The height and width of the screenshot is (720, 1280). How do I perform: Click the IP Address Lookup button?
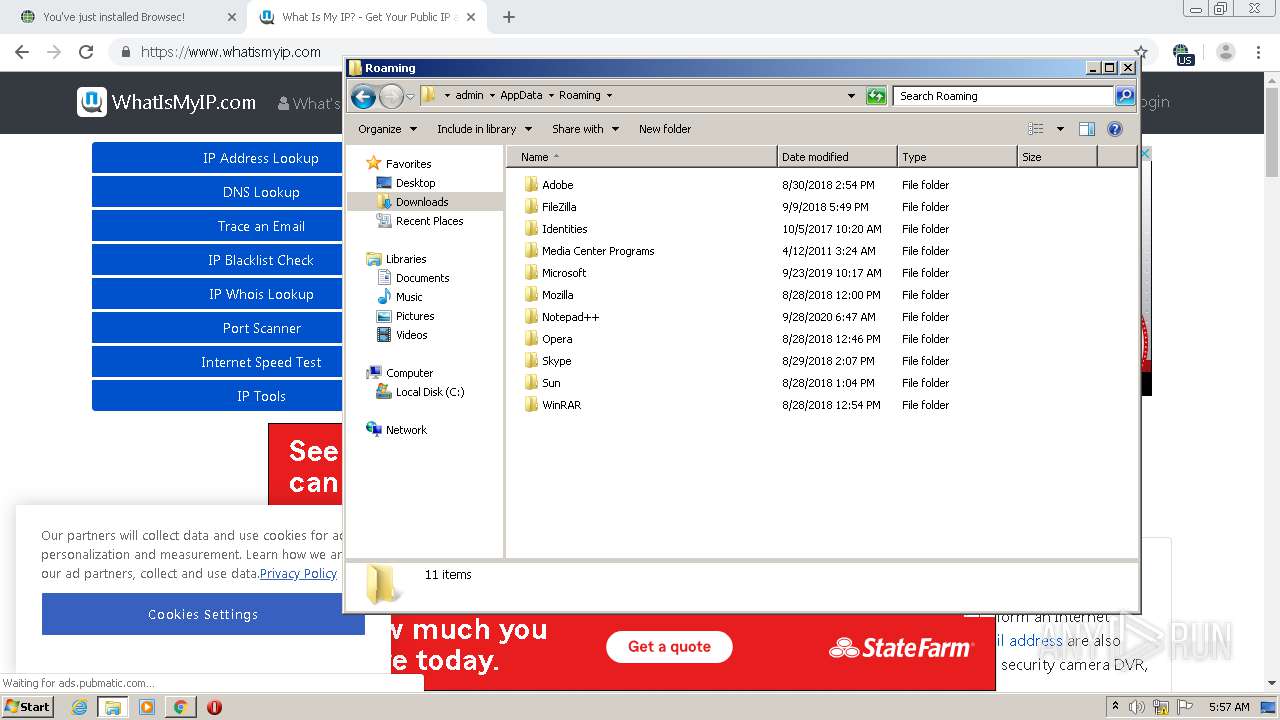point(217,158)
